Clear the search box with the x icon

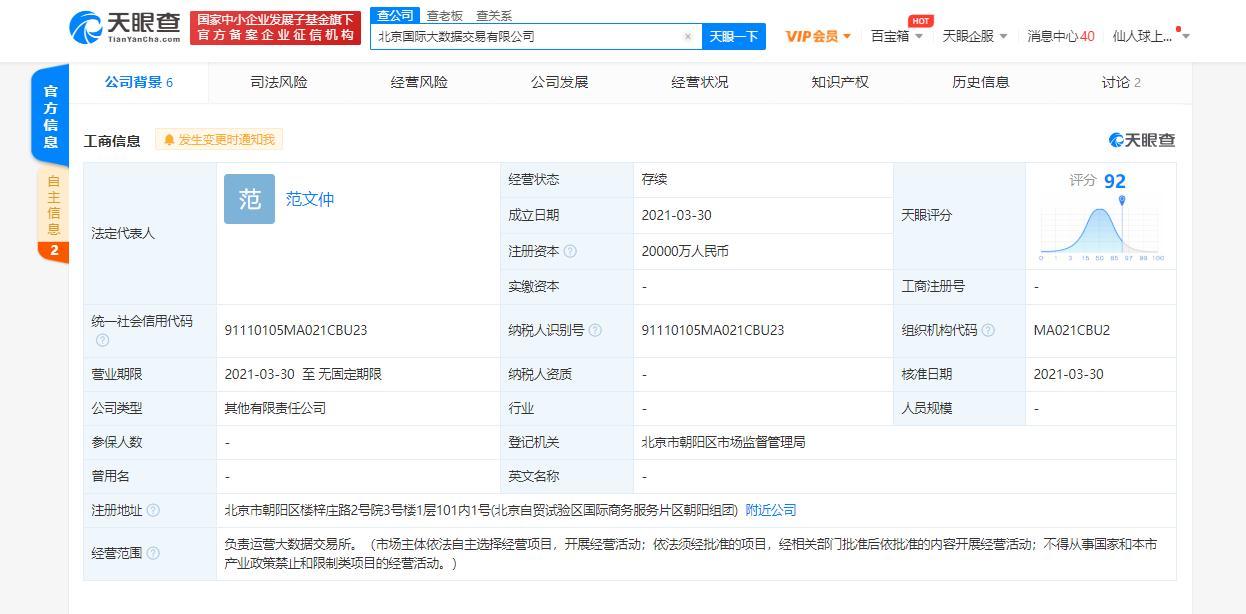tap(688, 36)
